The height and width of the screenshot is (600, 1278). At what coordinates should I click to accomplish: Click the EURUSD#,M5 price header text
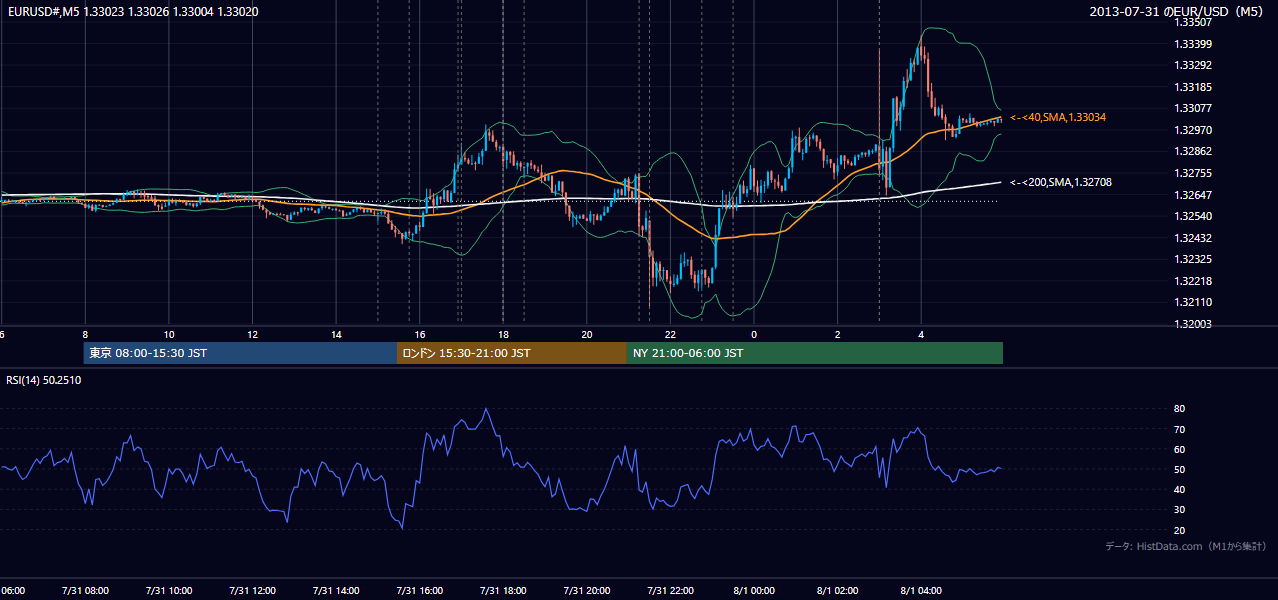[131, 12]
